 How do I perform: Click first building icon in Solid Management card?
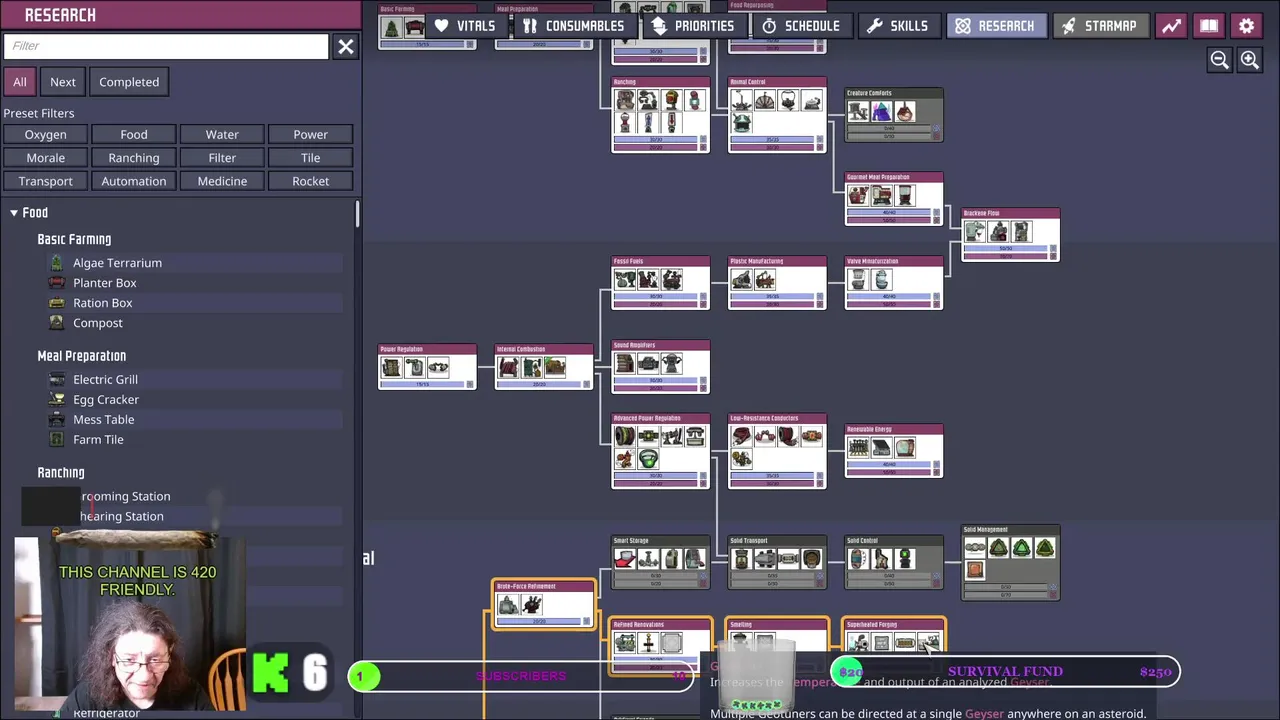[975, 547]
